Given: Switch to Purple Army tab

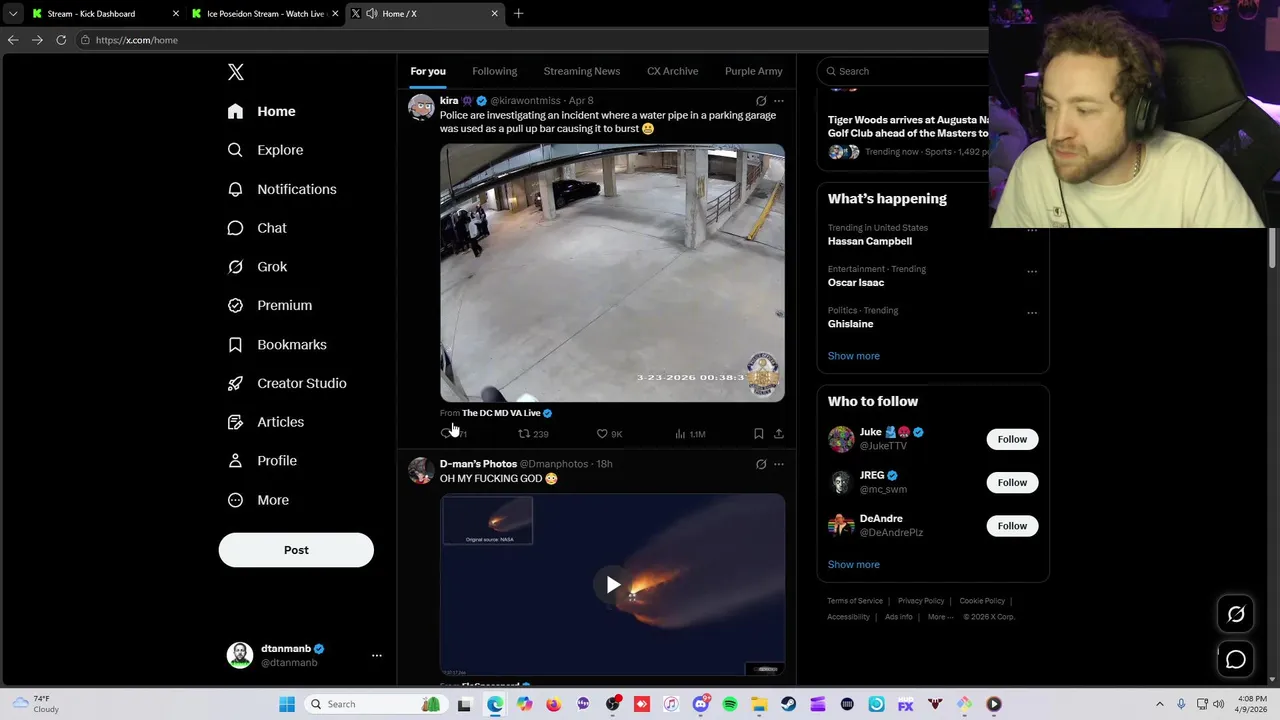Looking at the screenshot, I should tap(754, 71).
